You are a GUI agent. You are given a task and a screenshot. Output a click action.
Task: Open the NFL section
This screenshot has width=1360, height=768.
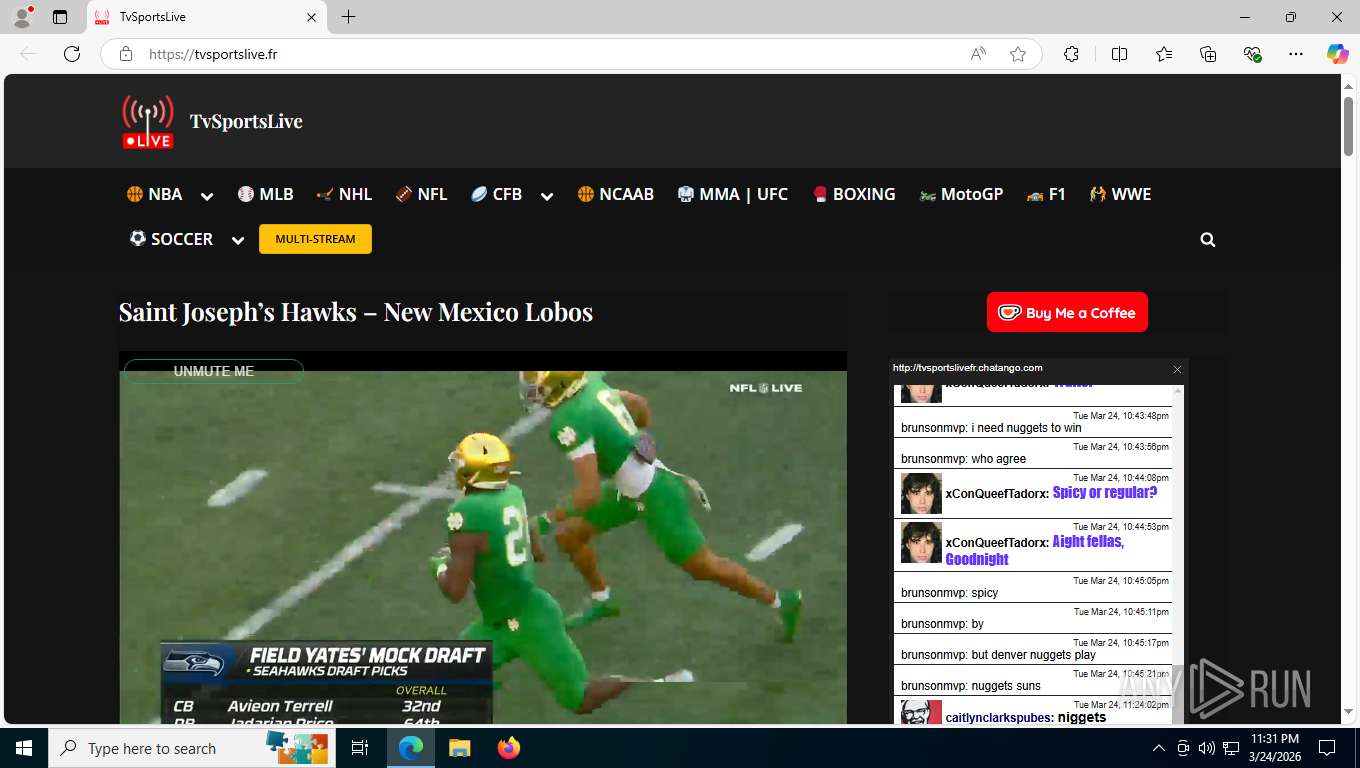tap(421, 194)
